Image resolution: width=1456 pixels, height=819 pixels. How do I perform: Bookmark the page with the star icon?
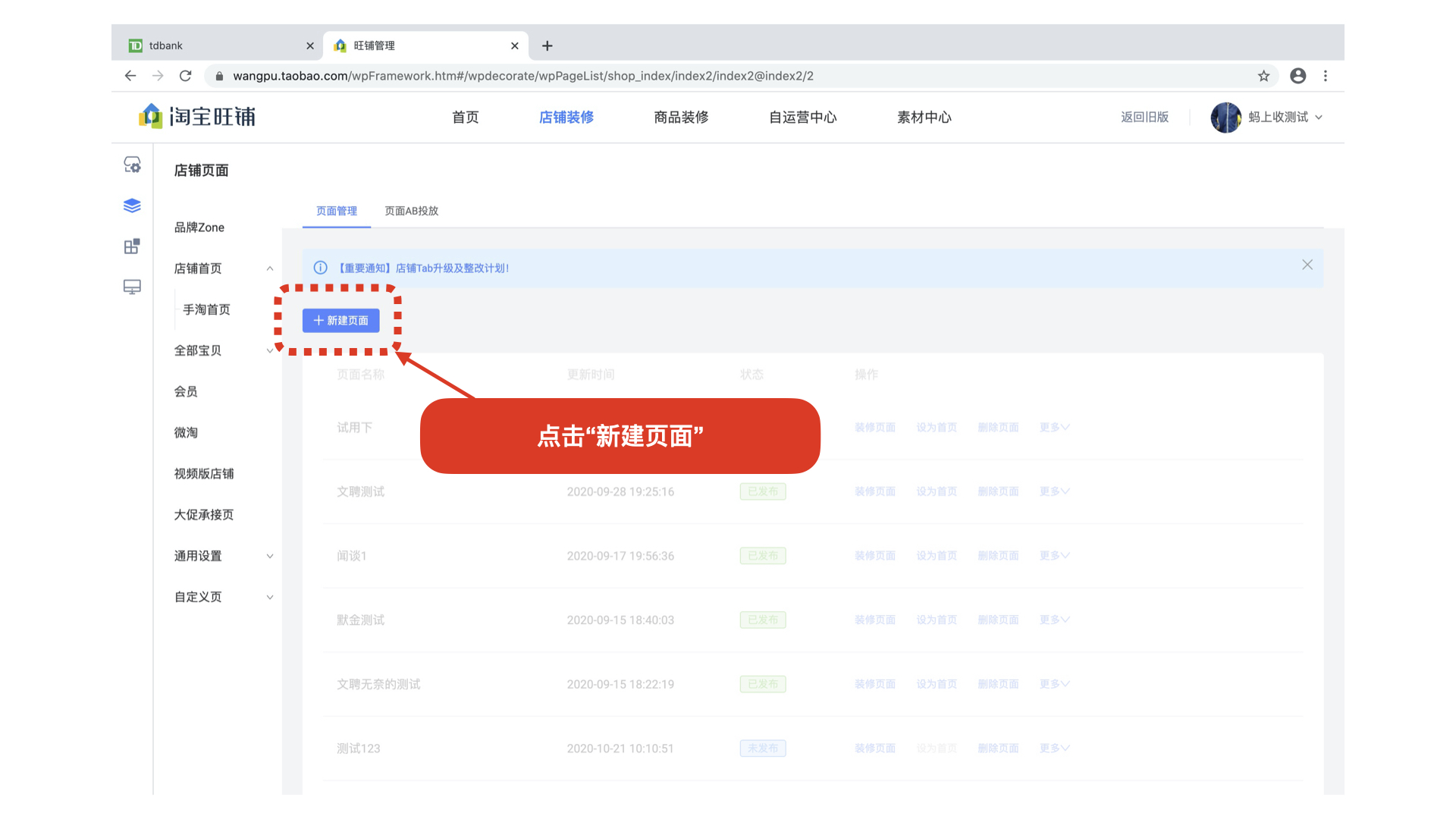tap(1263, 76)
